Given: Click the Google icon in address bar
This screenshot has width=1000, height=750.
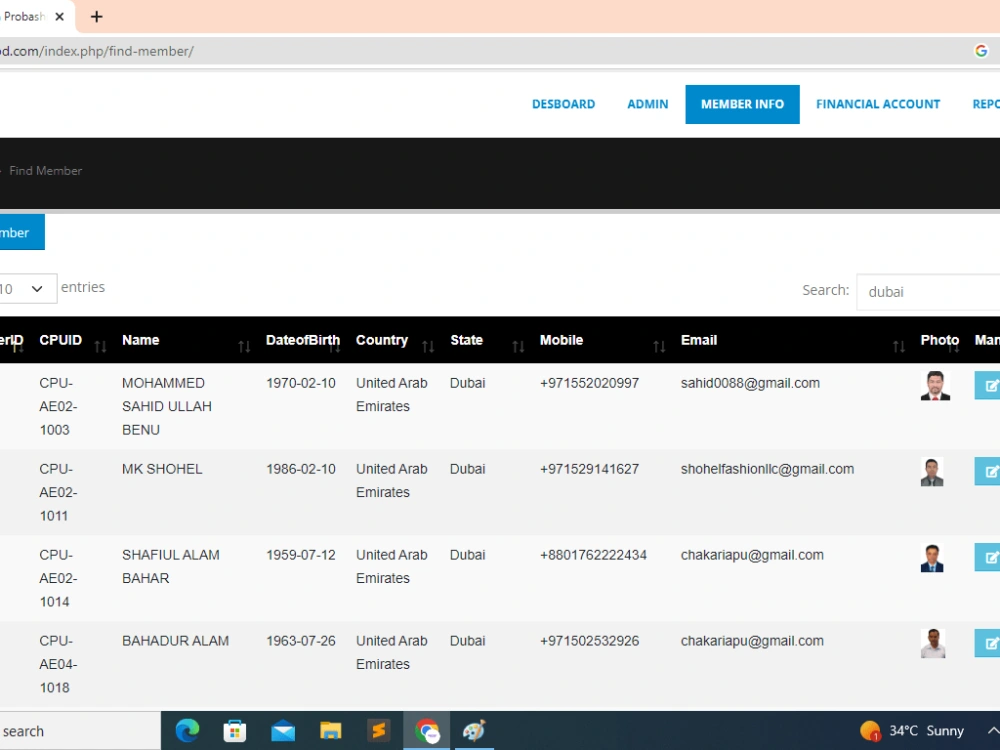Looking at the screenshot, I should (981, 51).
